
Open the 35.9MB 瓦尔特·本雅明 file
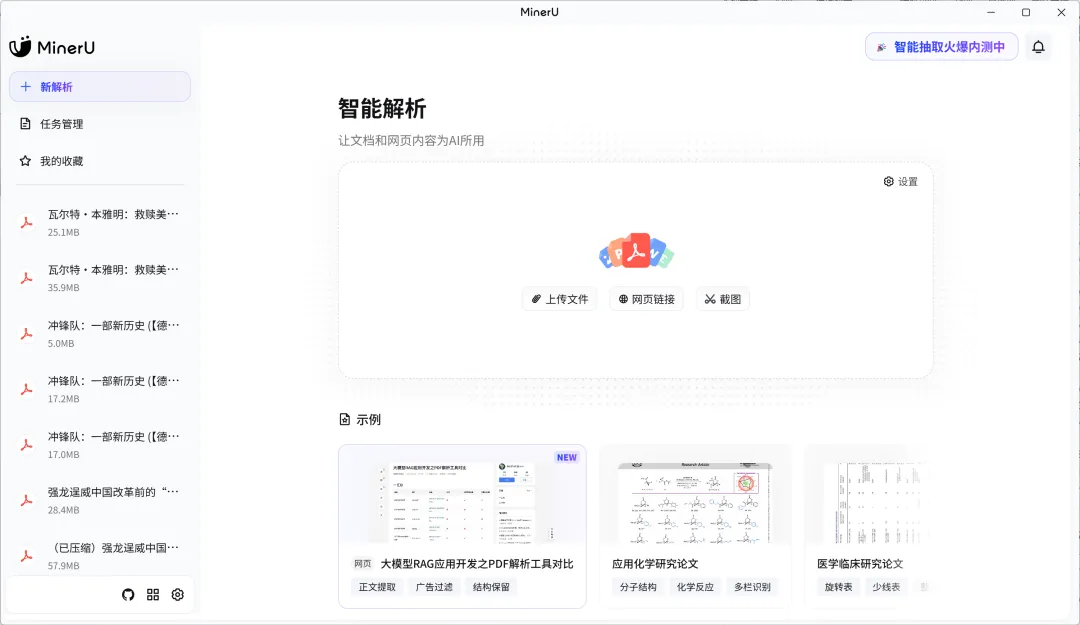[x=100, y=278]
